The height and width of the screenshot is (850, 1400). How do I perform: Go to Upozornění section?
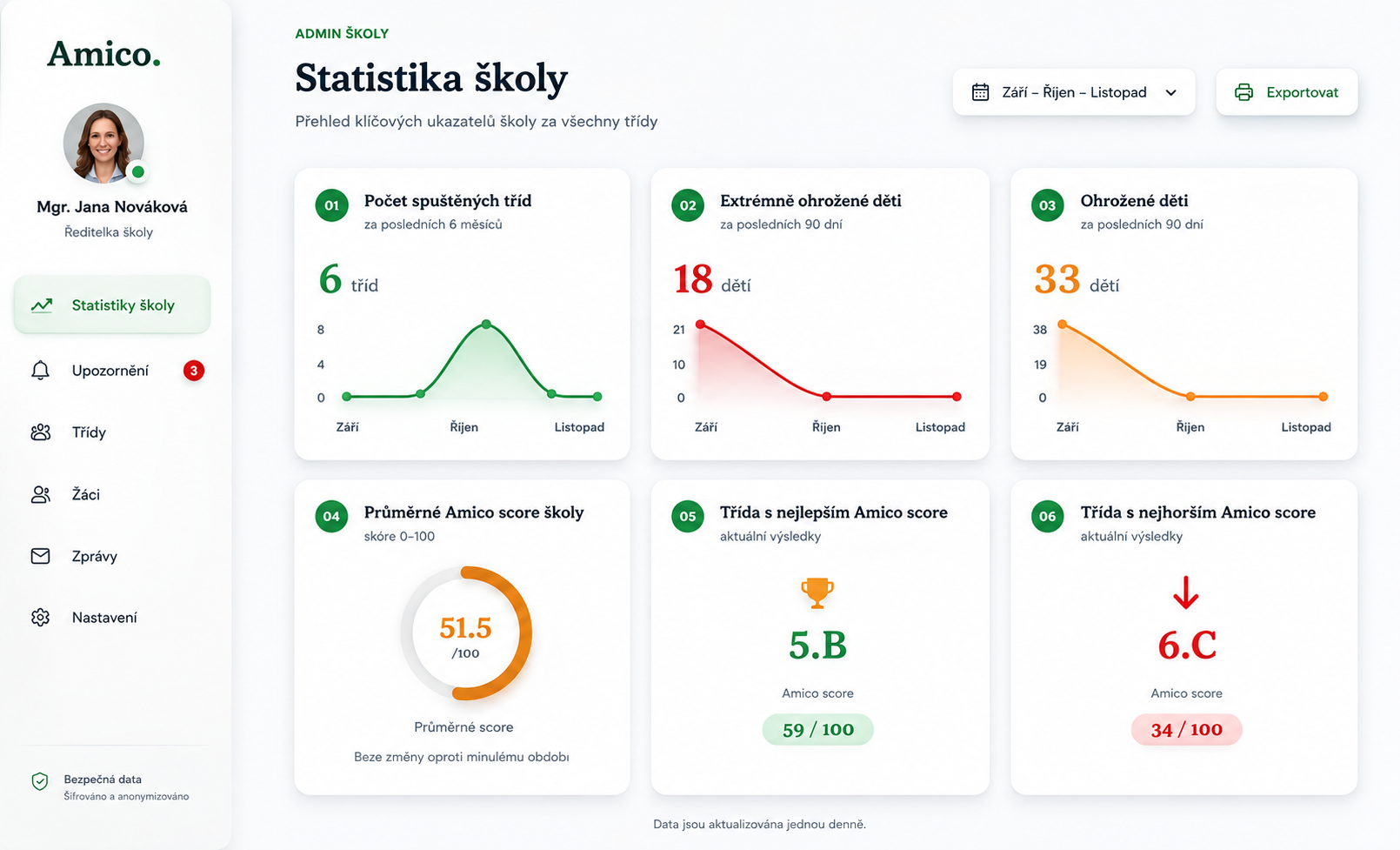[112, 371]
